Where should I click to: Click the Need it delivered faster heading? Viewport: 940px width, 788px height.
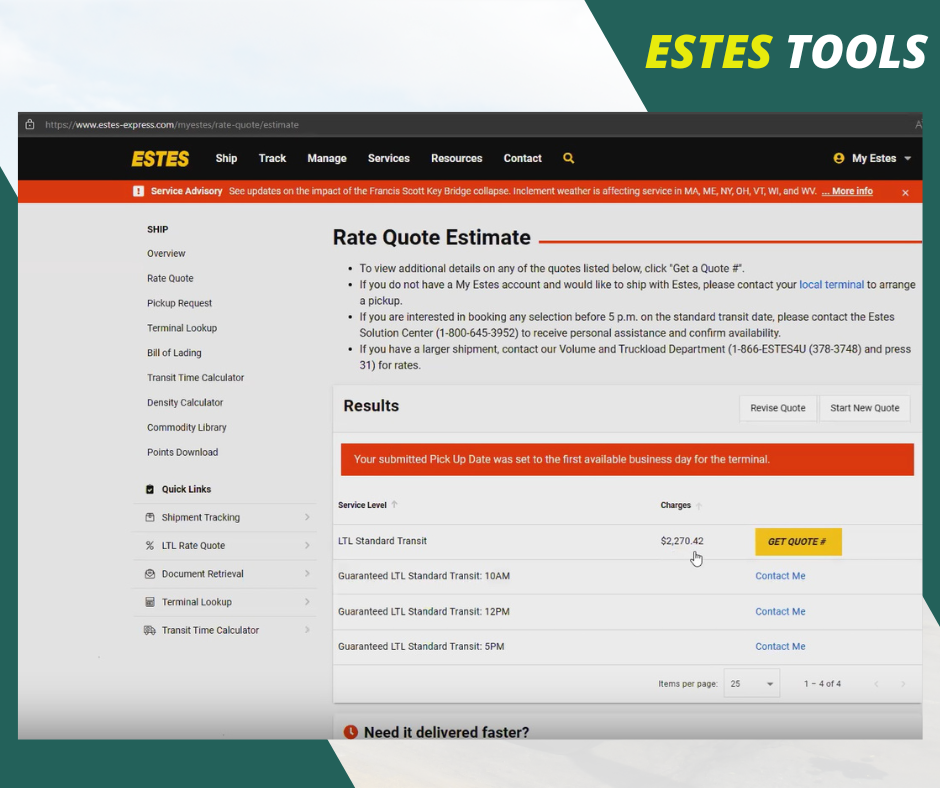coord(446,732)
